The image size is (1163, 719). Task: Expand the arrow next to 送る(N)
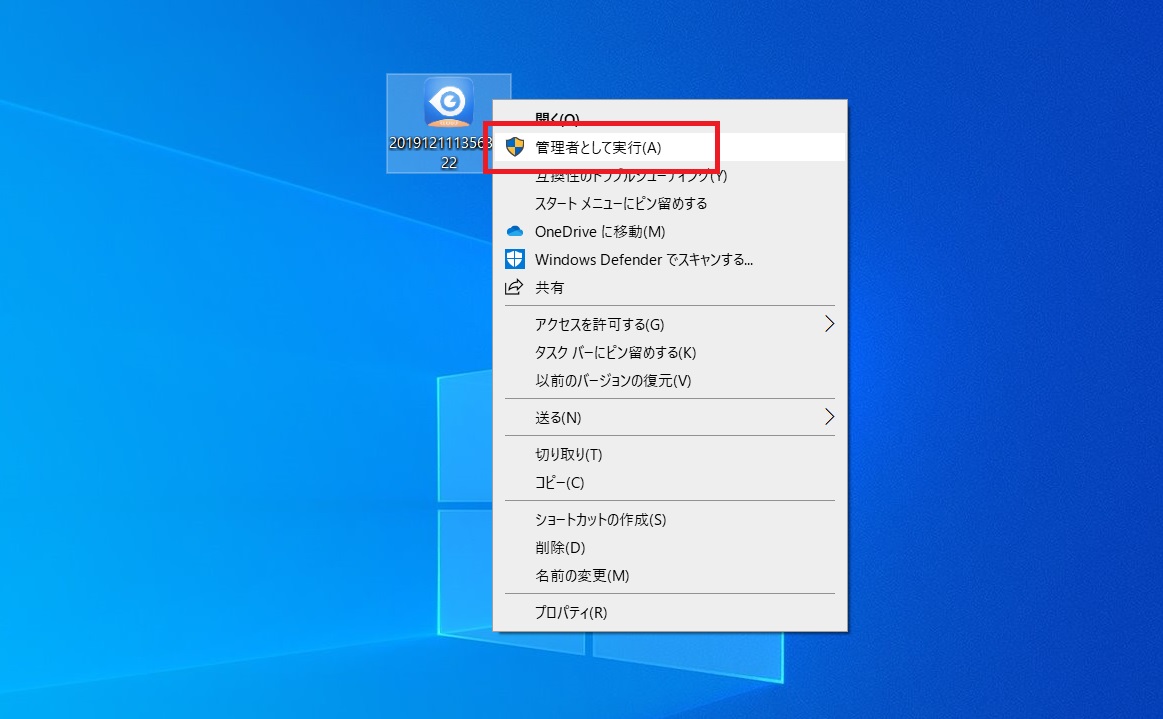pyautogui.click(x=829, y=417)
